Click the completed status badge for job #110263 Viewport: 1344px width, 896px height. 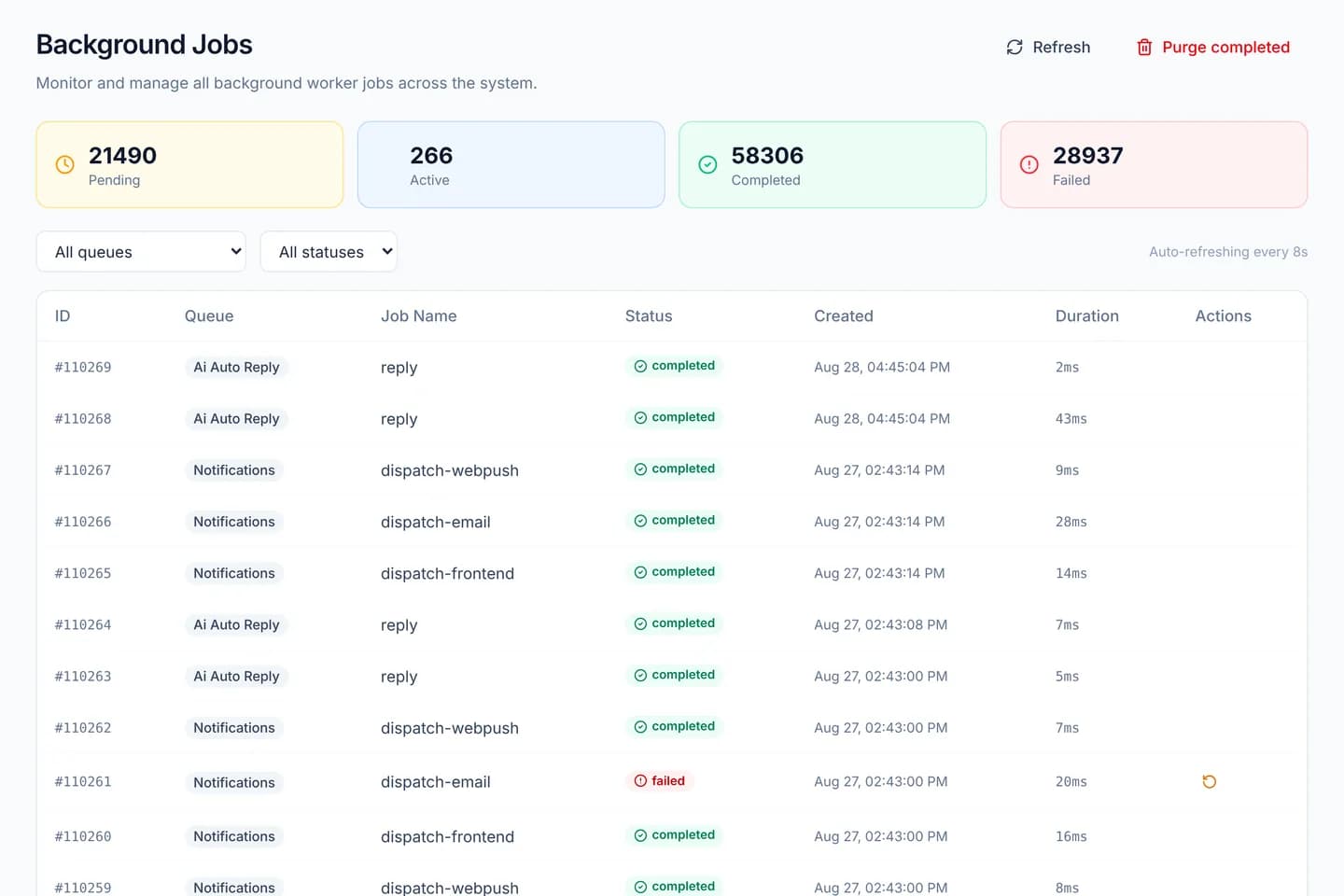point(674,674)
